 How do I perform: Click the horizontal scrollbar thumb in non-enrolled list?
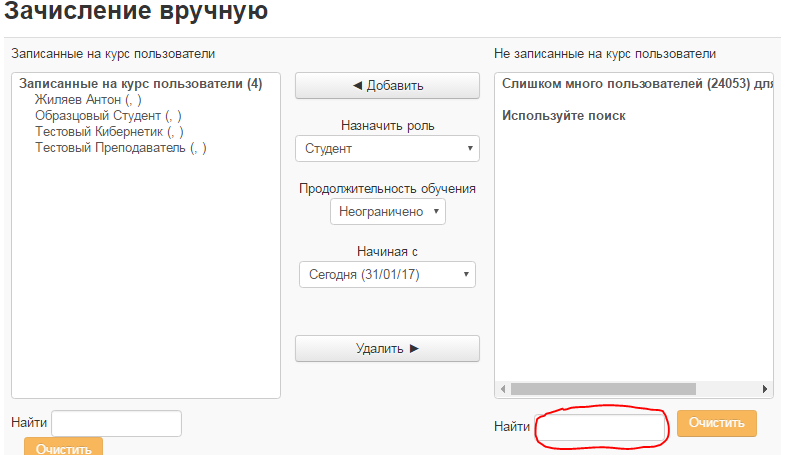[603, 389]
